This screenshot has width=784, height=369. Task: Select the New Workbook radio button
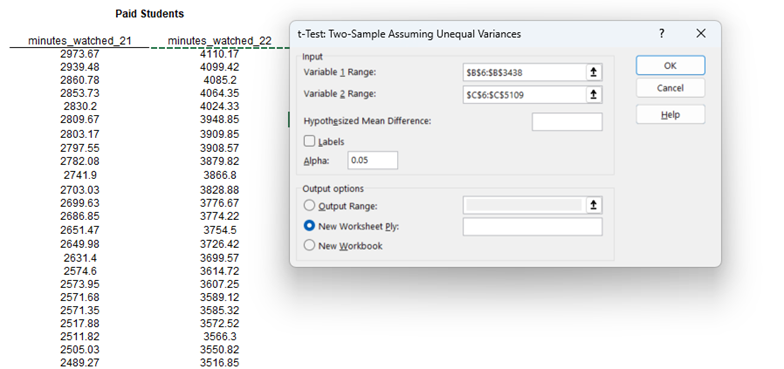click(310, 246)
